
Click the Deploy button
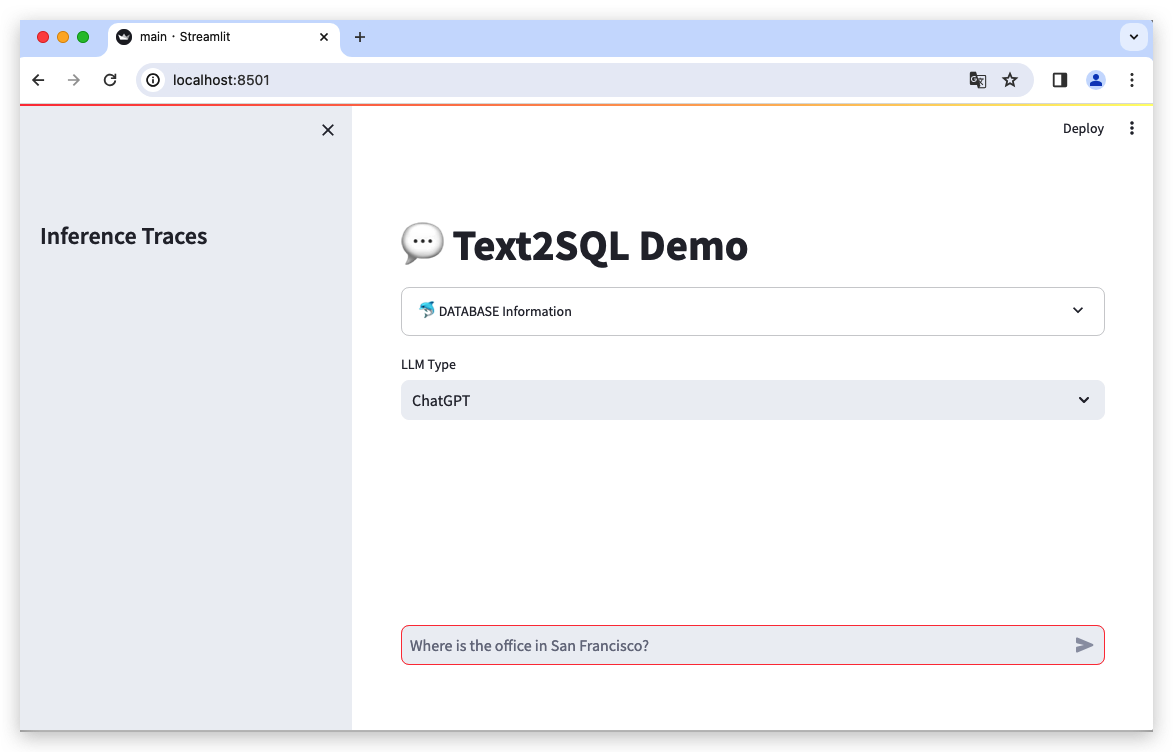1083,128
